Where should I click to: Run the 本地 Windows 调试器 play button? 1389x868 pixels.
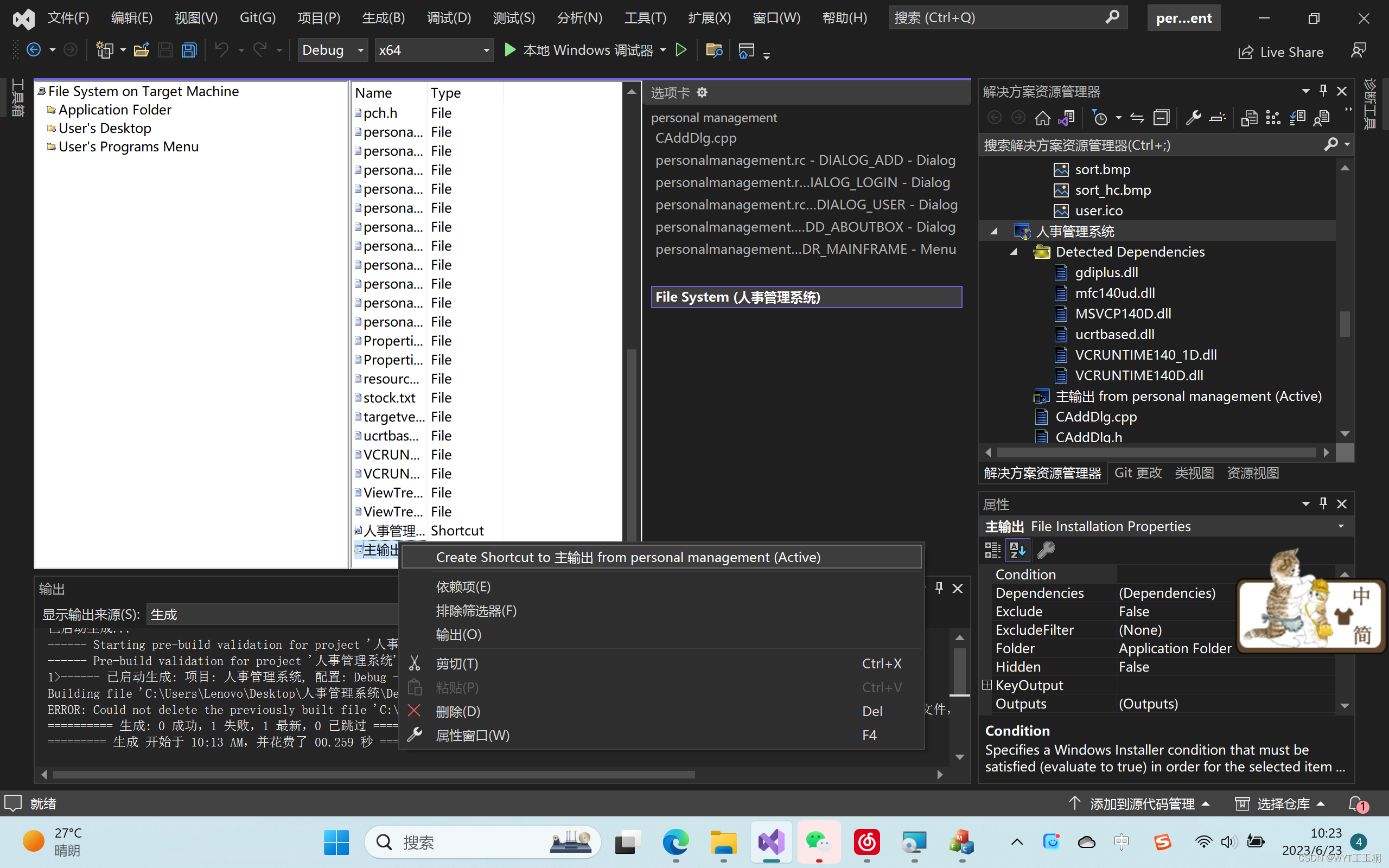509,50
